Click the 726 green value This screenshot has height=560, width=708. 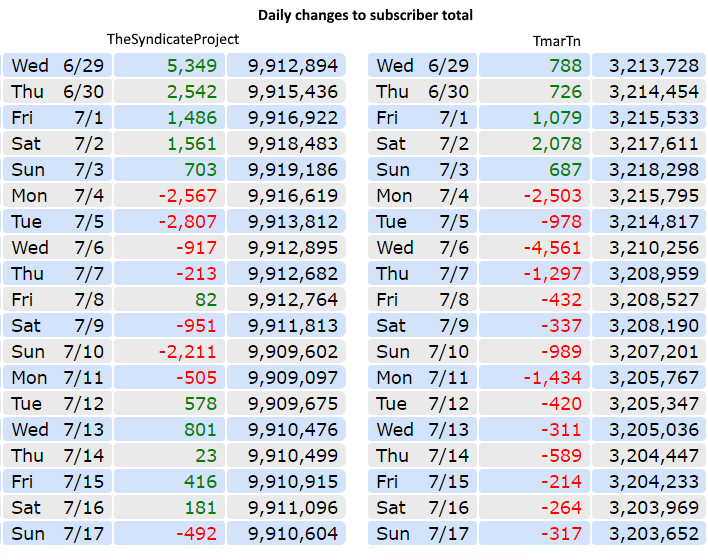click(565, 92)
